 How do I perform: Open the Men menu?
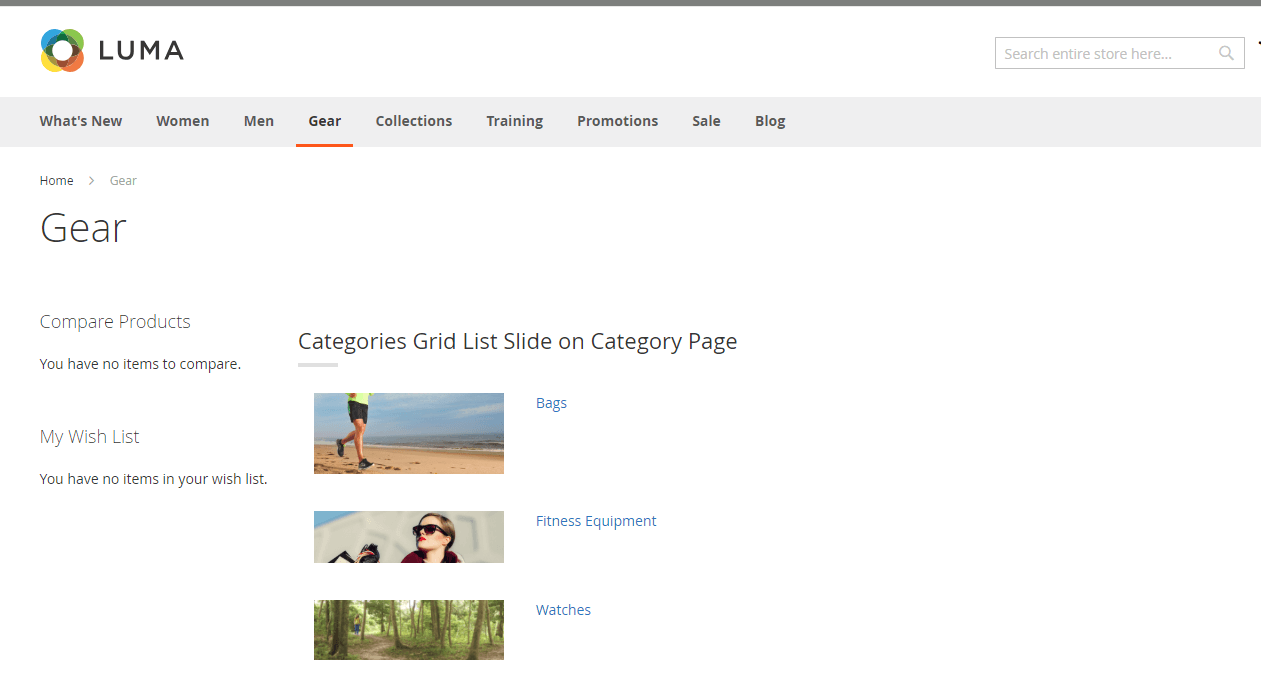click(x=259, y=121)
